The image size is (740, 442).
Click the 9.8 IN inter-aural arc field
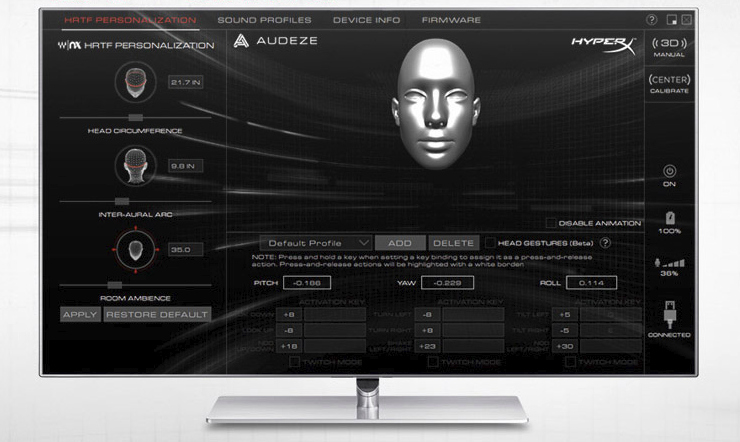pyautogui.click(x=185, y=166)
